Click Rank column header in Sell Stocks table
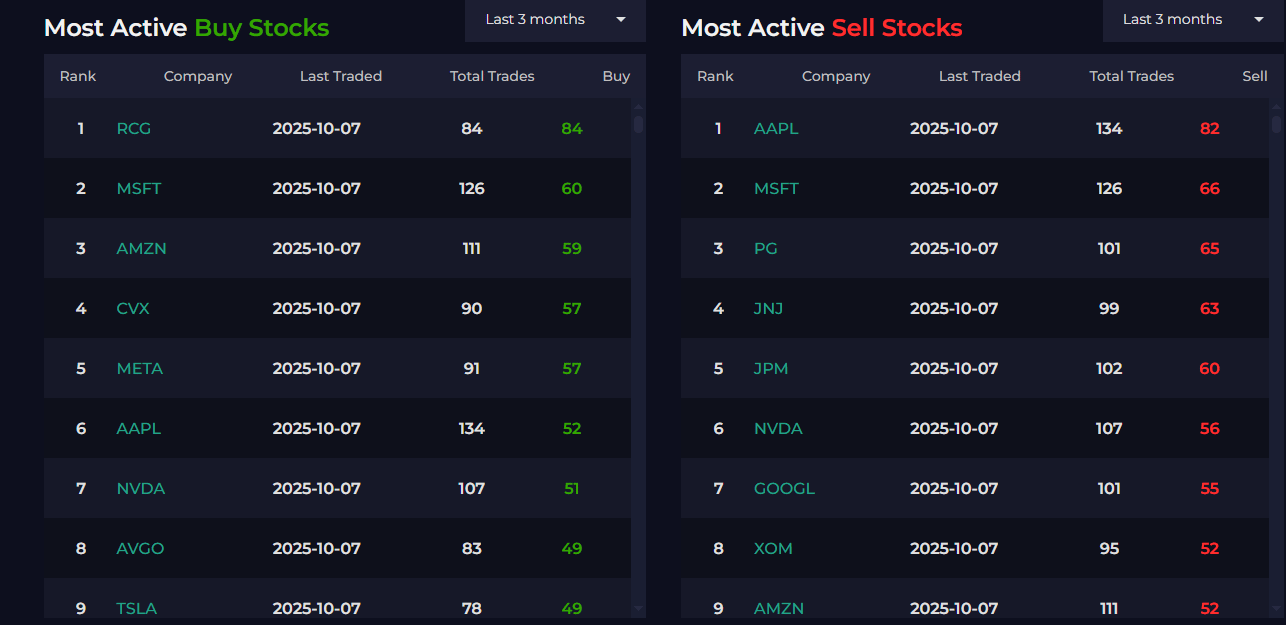Screen dimensions: 1286x625 pos(715,76)
